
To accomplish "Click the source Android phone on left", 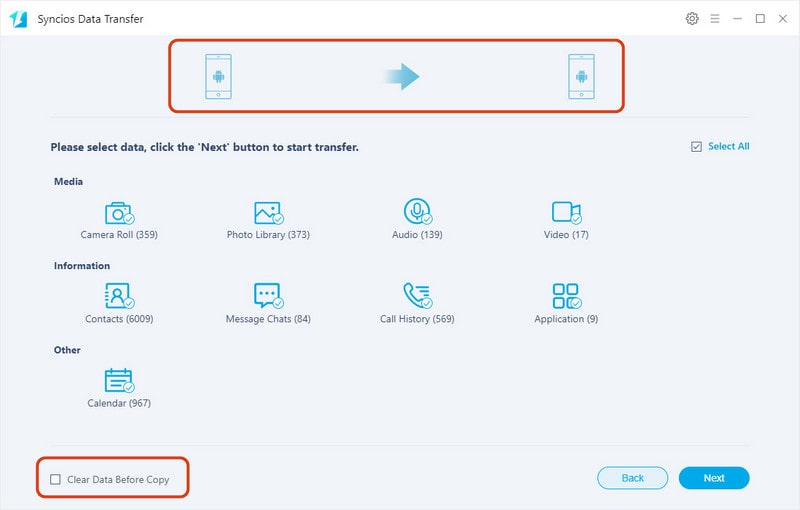I will (x=218, y=77).
